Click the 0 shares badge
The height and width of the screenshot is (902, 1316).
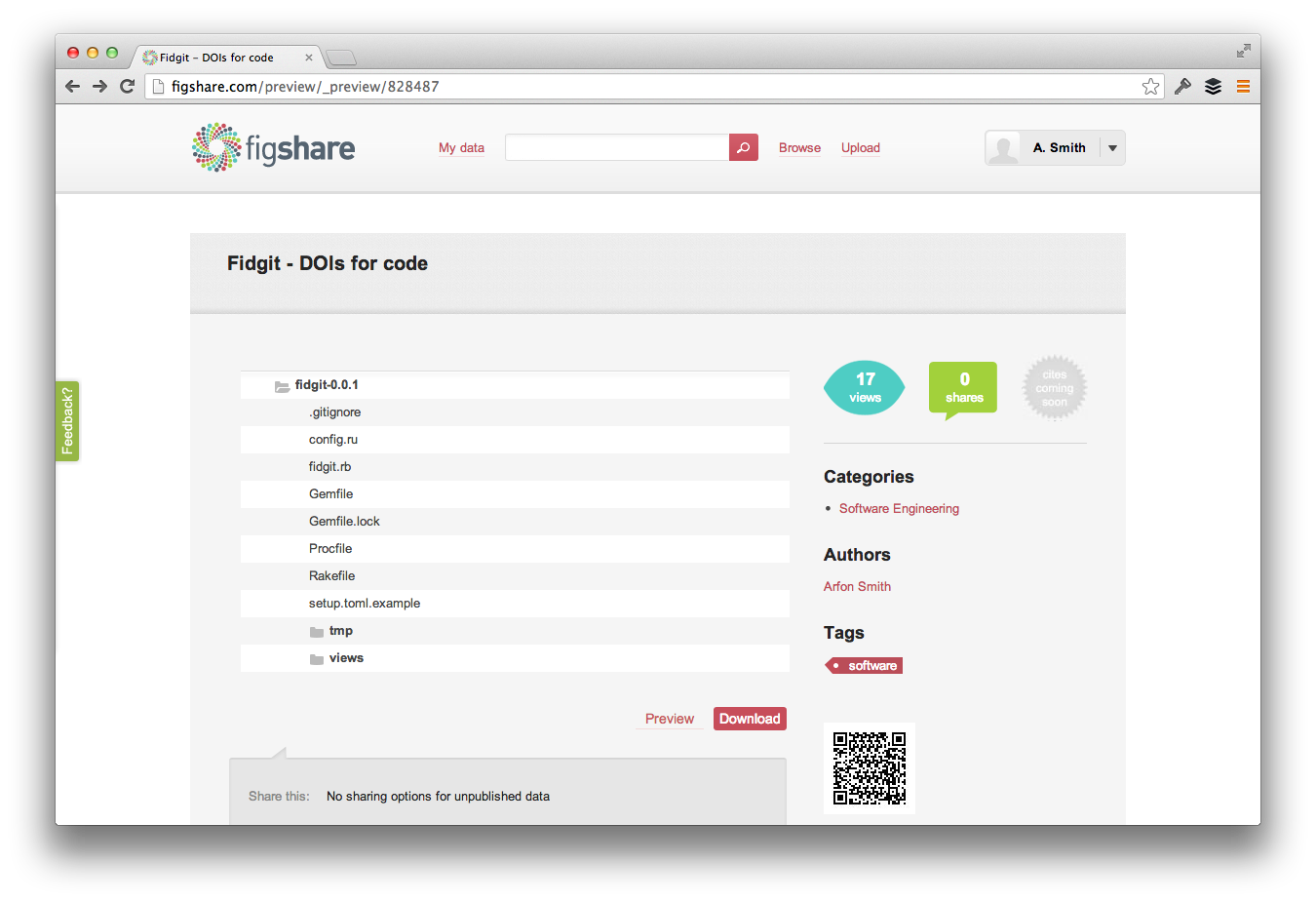click(963, 389)
